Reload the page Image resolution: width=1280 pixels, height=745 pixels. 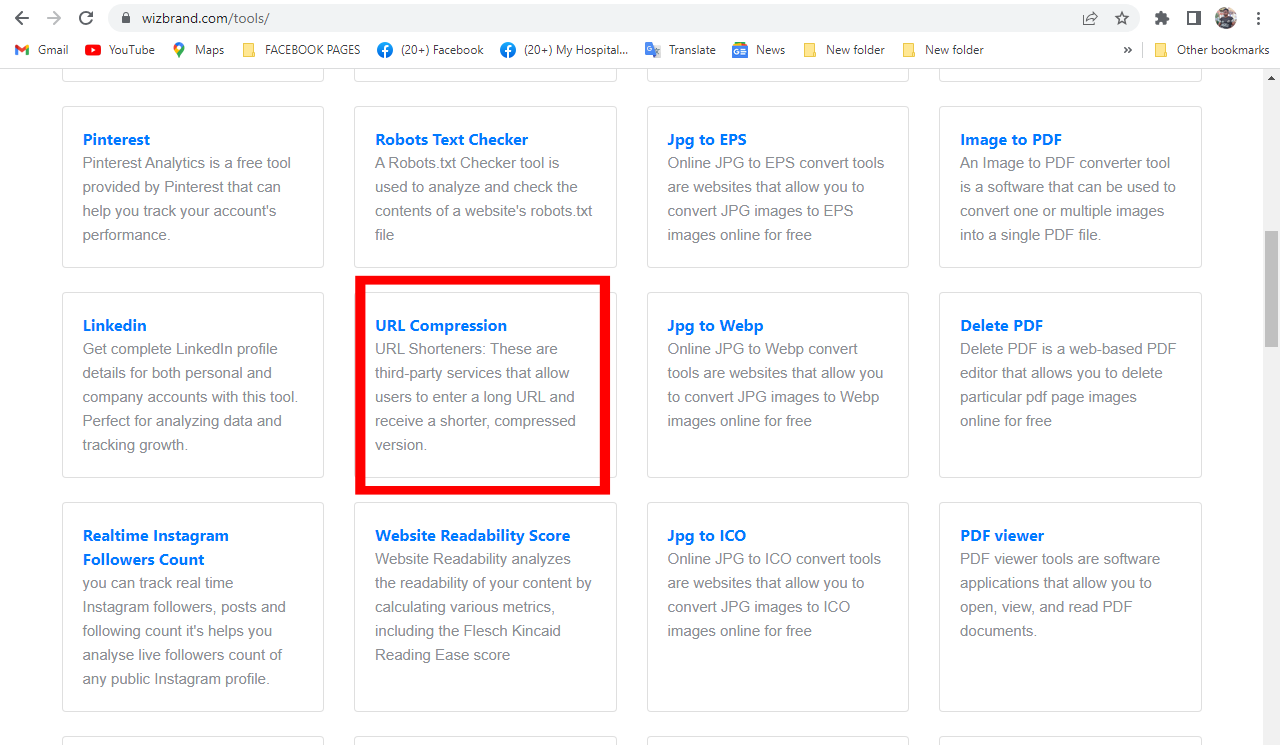85,17
